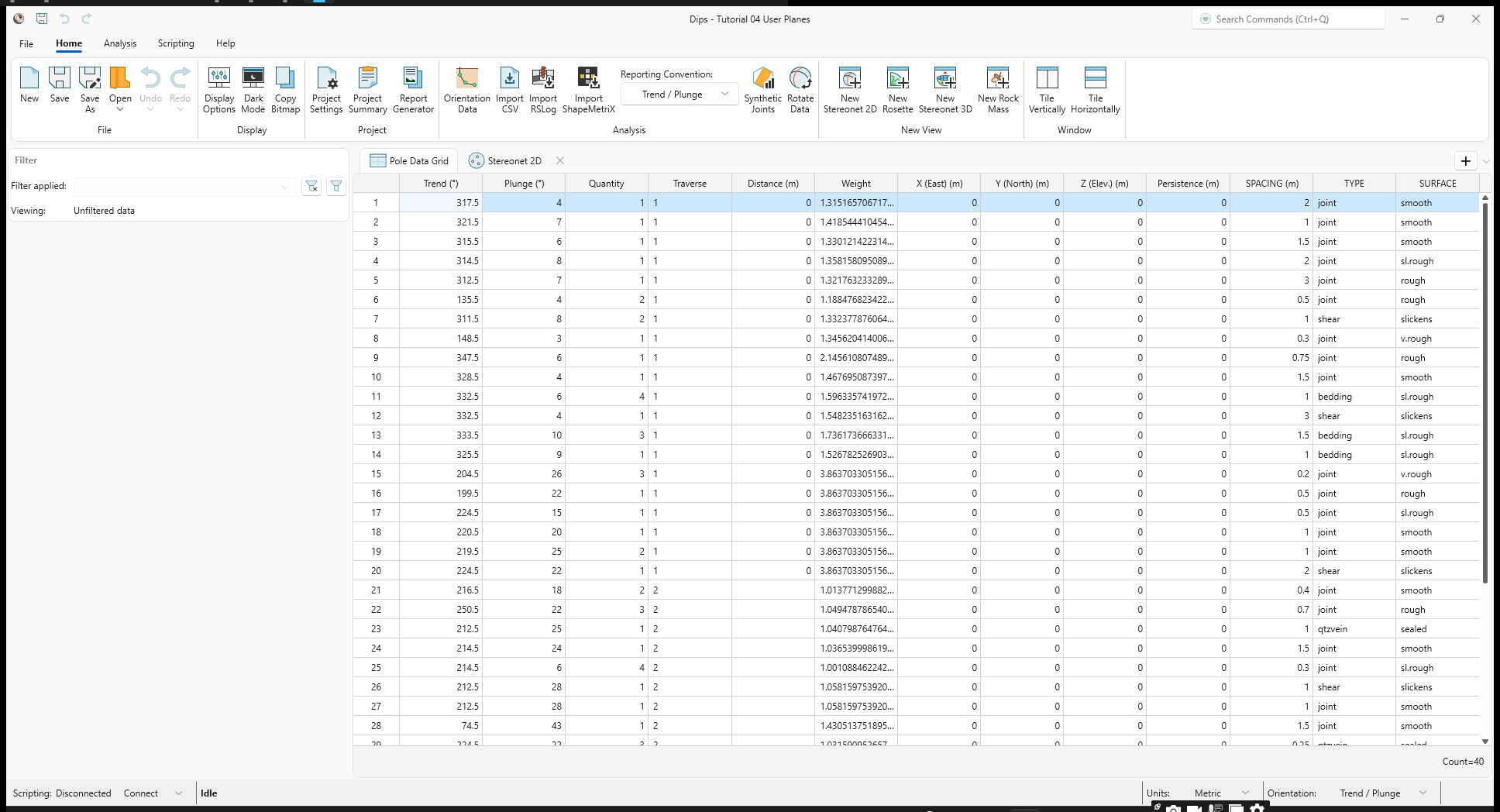Open the Units Metric dropdown in status bar
Viewport: 1500px width, 812px height.
(x=1222, y=793)
